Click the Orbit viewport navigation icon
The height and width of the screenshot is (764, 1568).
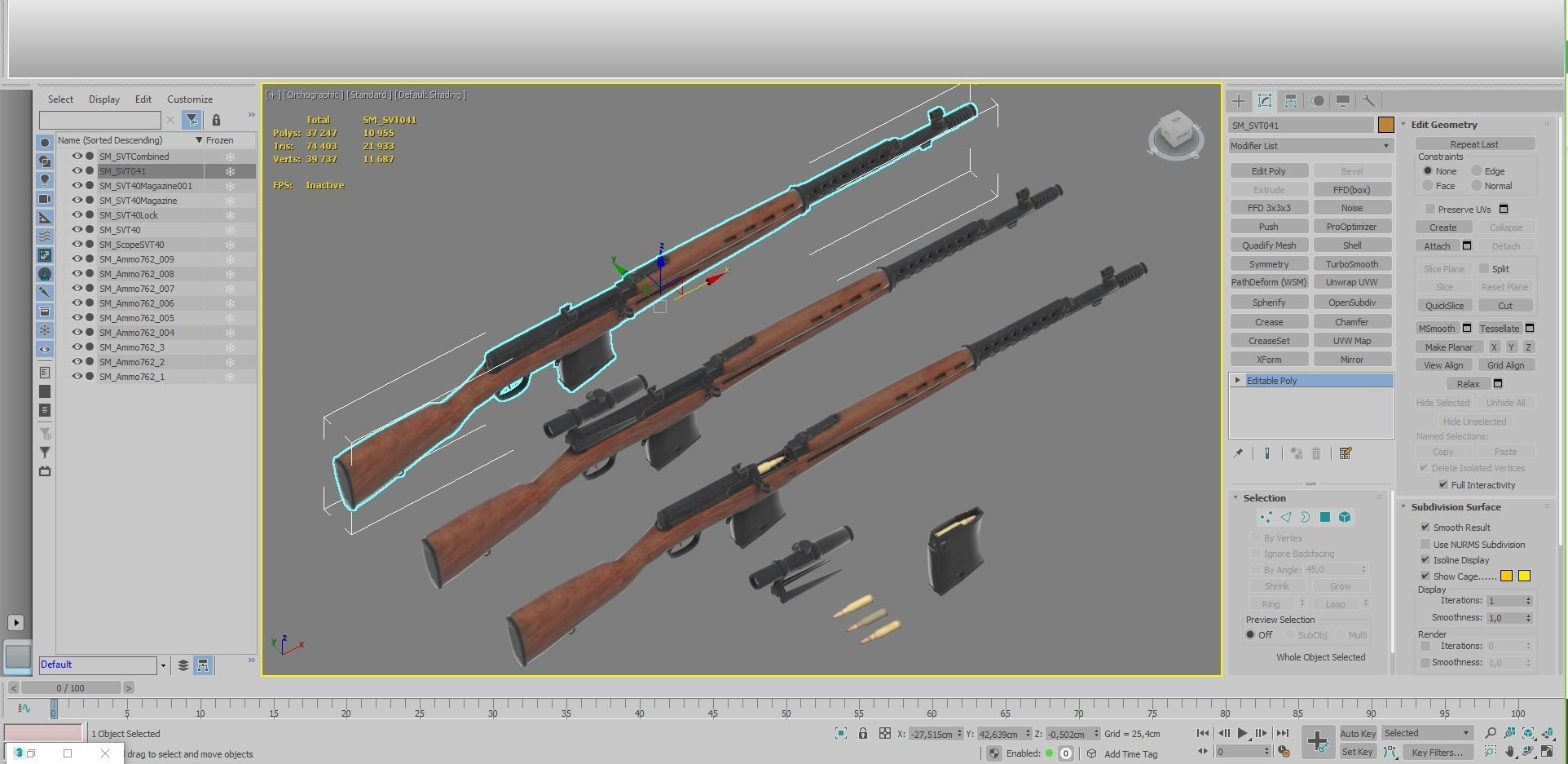click(x=1526, y=751)
